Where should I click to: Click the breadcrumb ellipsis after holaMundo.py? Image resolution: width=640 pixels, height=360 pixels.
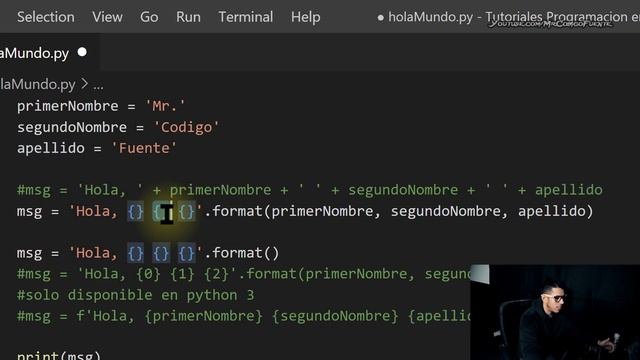[98, 86]
